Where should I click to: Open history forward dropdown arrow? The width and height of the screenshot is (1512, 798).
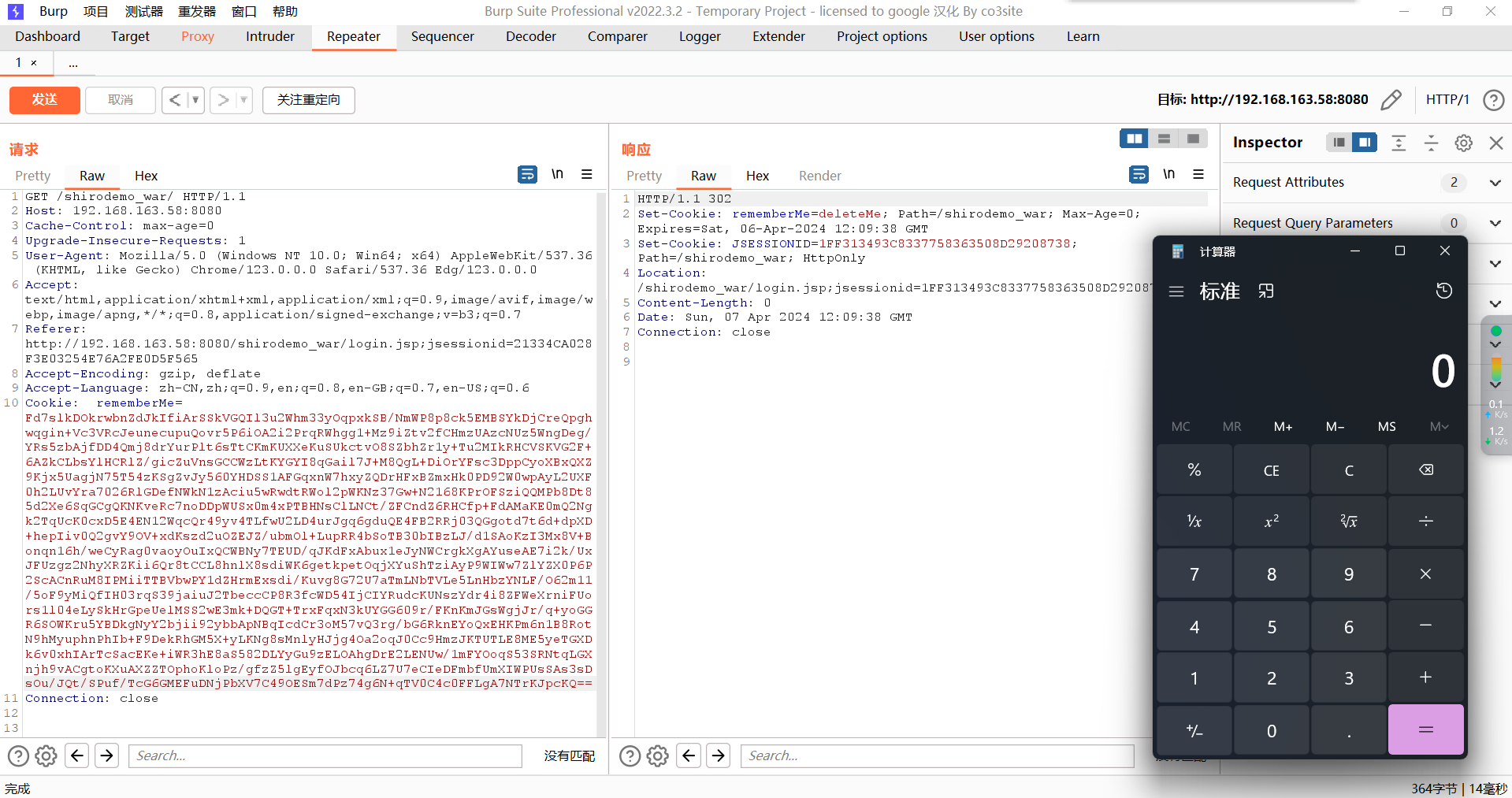(243, 100)
